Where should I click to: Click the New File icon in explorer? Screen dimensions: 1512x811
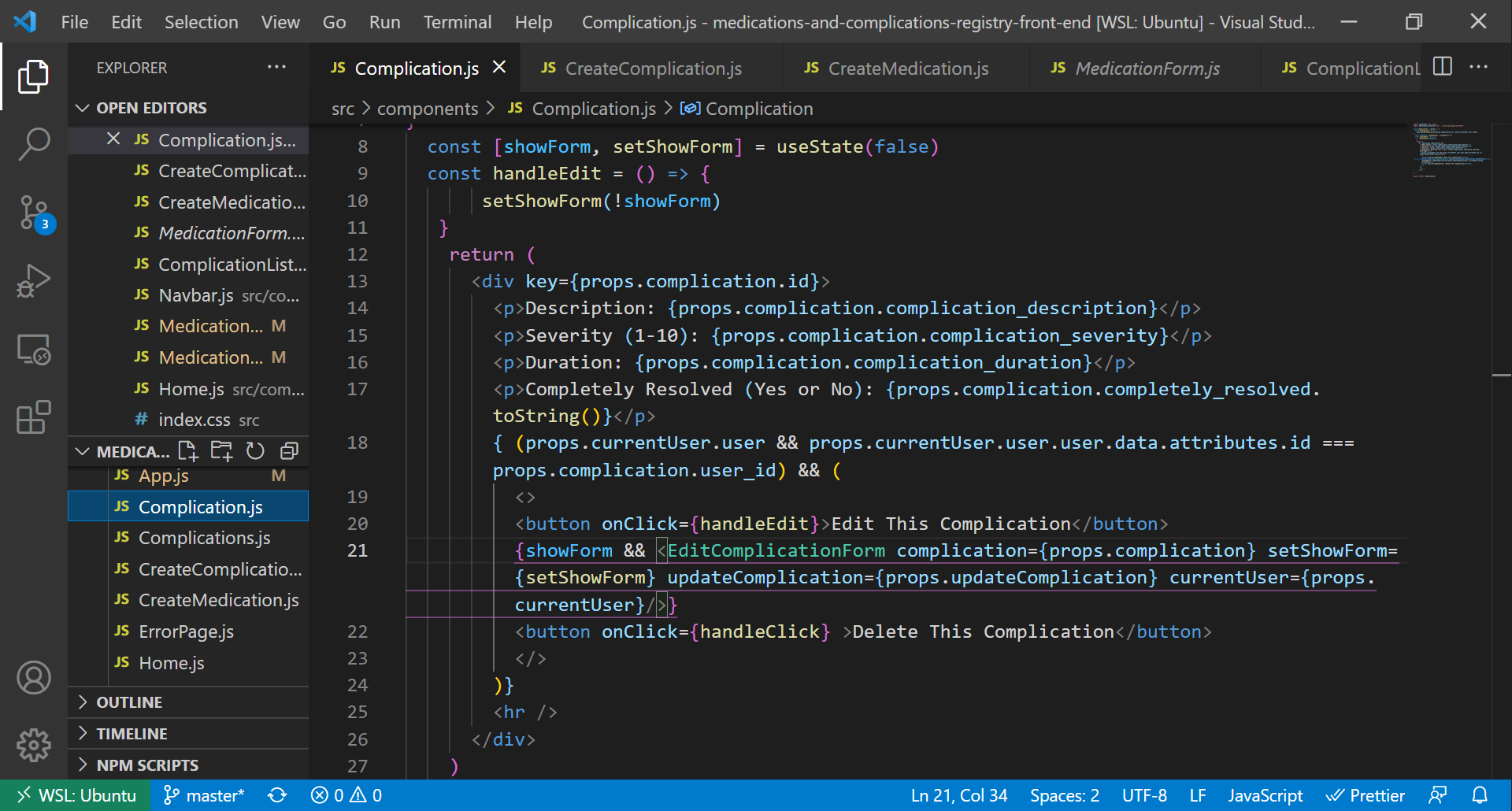tap(187, 451)
